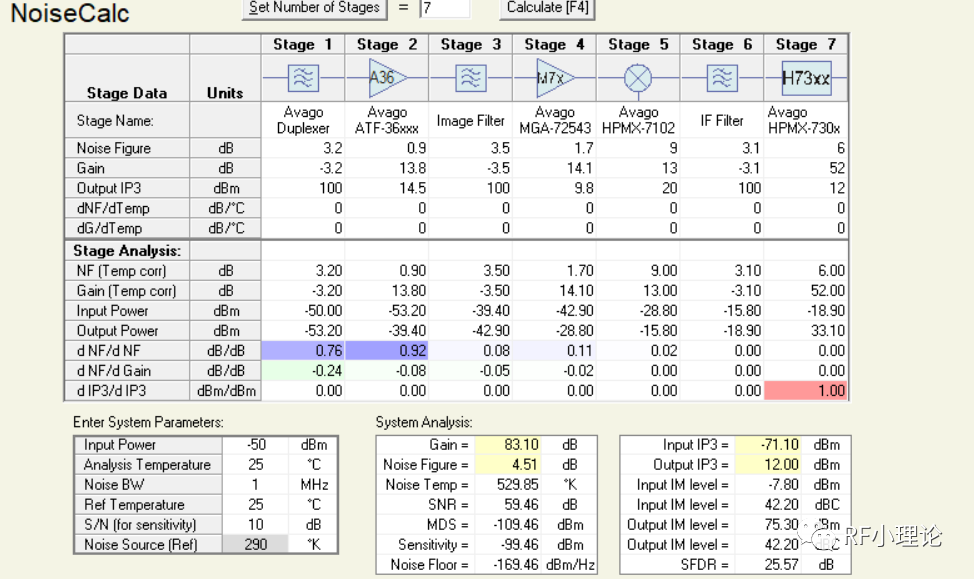Screen dimensions: 974x579
Task: Click the Stage 7 Output Power cell 33.10
Action: [x=806, y=331]
